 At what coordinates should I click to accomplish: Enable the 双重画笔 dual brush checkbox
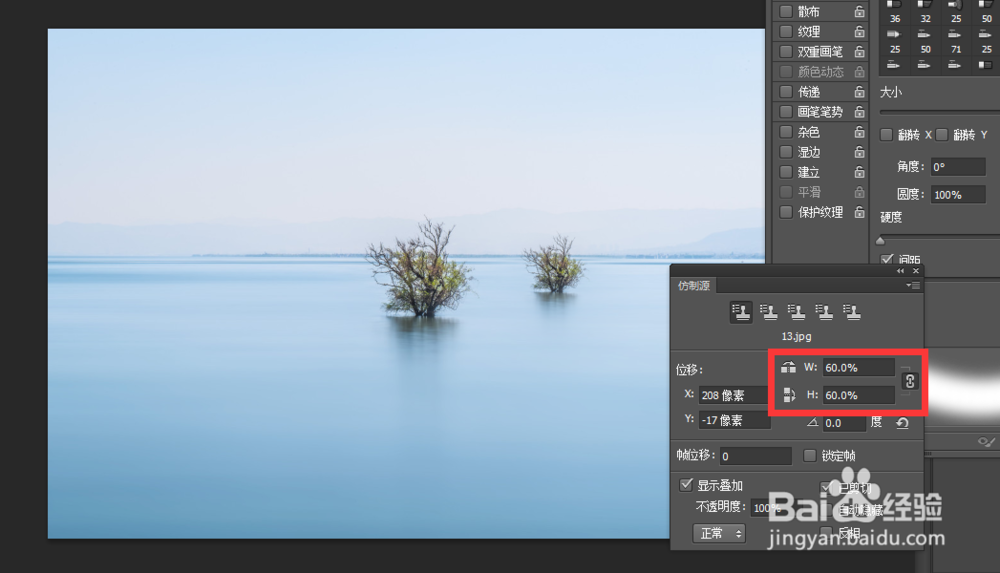[786, 52]
